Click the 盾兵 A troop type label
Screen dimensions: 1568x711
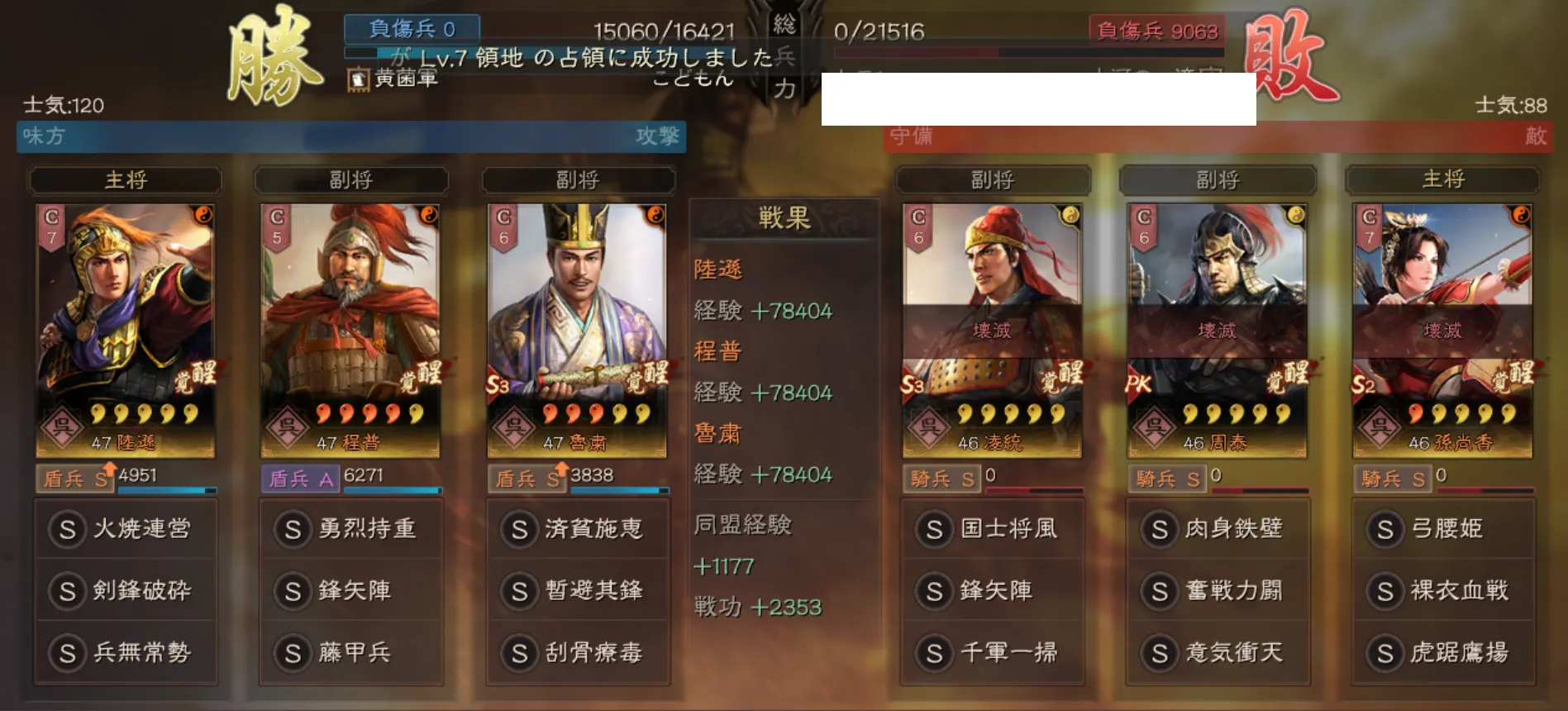tap(300, 479)
